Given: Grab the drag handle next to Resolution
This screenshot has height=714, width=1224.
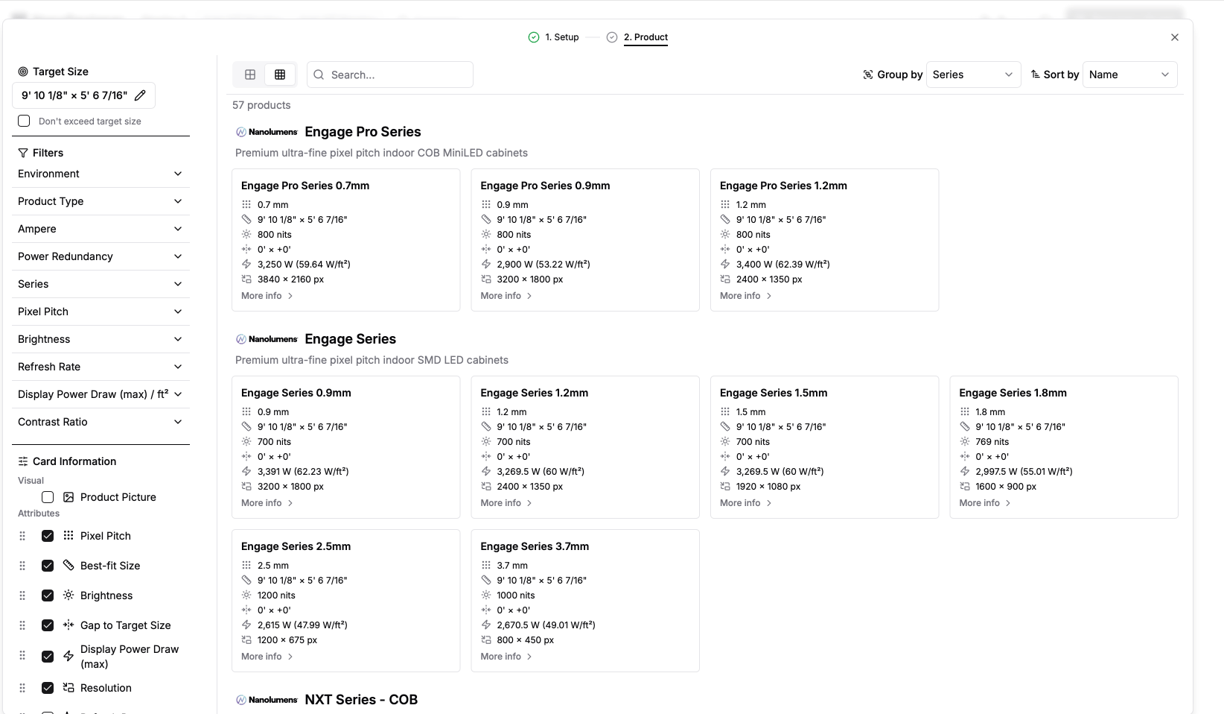Looking at the screenshot, I should click(x=22, y=688).
